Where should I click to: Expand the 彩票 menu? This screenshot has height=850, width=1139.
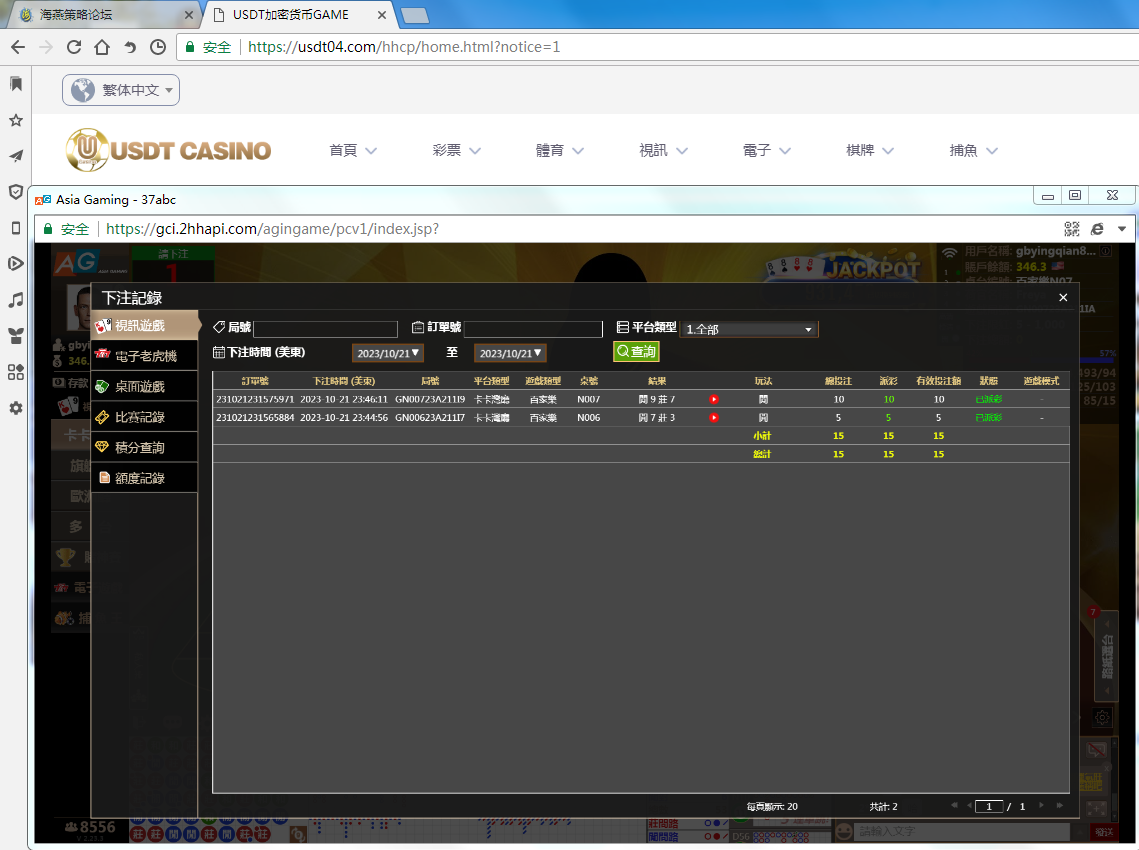click(x=456, y=150)
